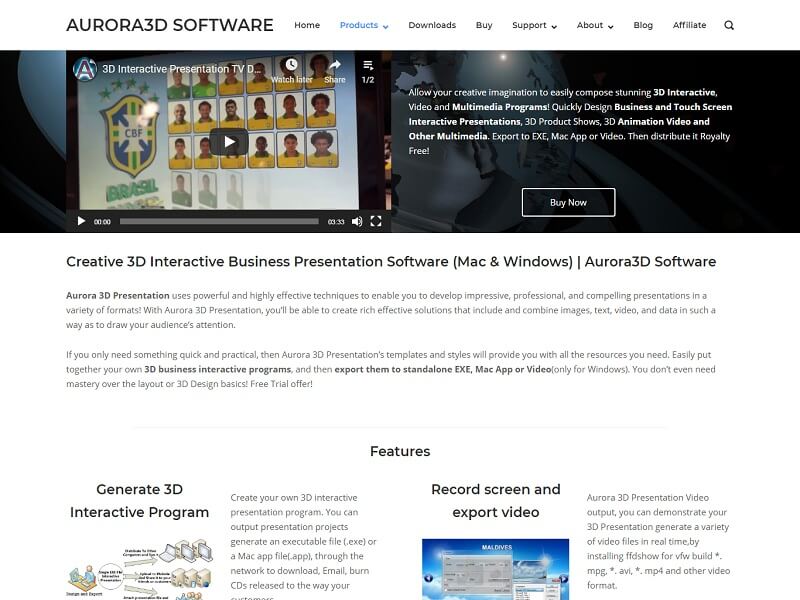This screenshot has width=800, height=600.
Task: Click the Maldives screen recording thumbnail
Action: [495, 569]
